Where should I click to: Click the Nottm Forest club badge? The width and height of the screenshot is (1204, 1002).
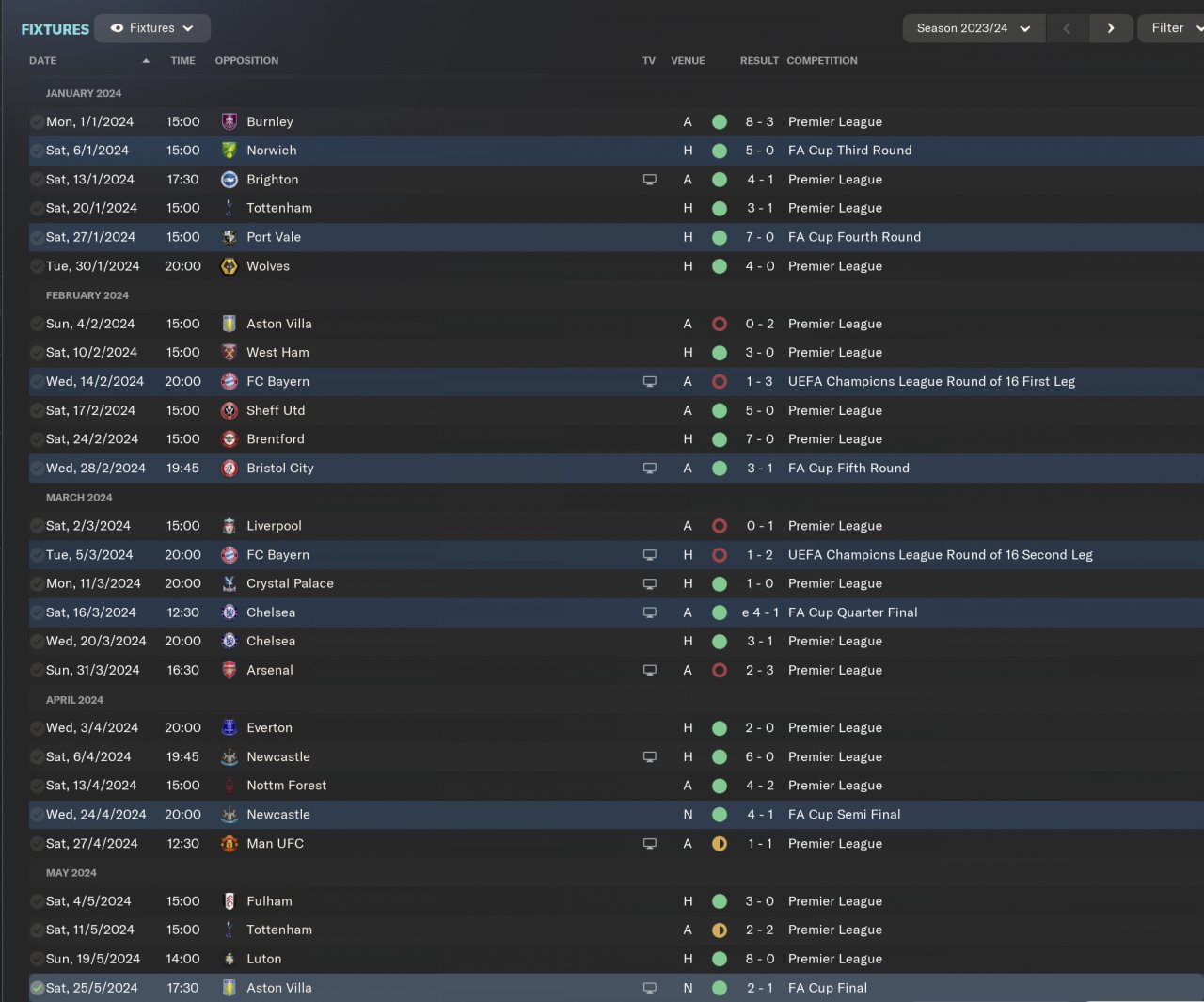[229, 786]
